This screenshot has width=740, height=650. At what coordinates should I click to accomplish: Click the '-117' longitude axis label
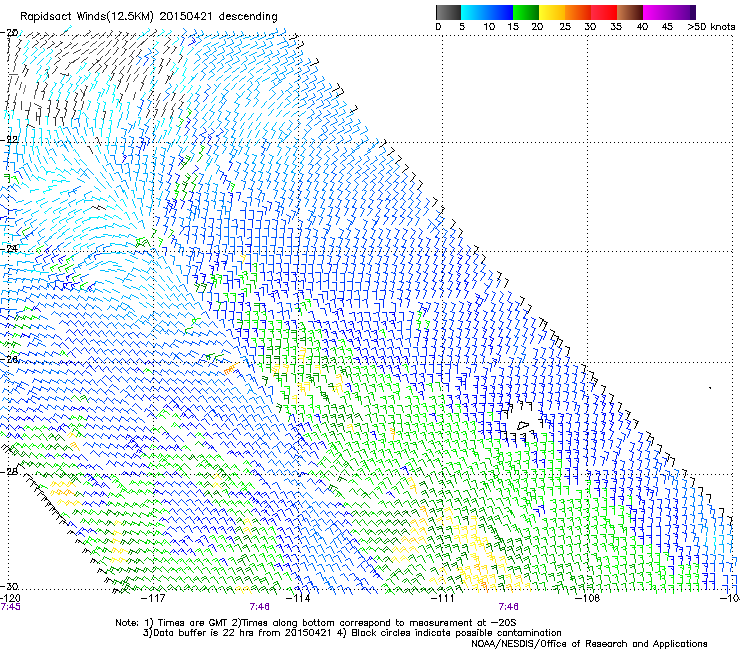[154, 598]
